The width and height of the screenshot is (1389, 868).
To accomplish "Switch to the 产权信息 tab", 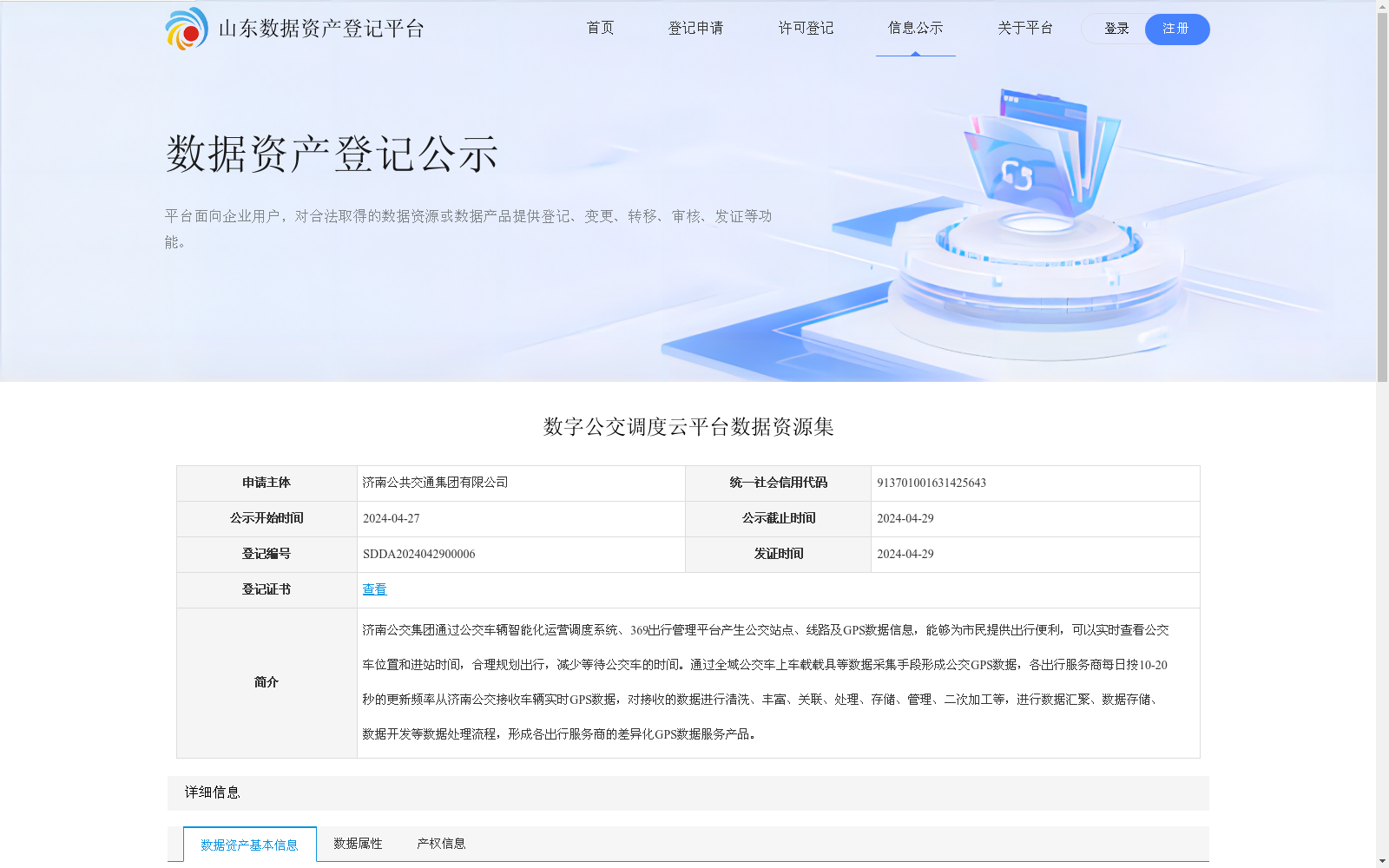I will point(441,844).
